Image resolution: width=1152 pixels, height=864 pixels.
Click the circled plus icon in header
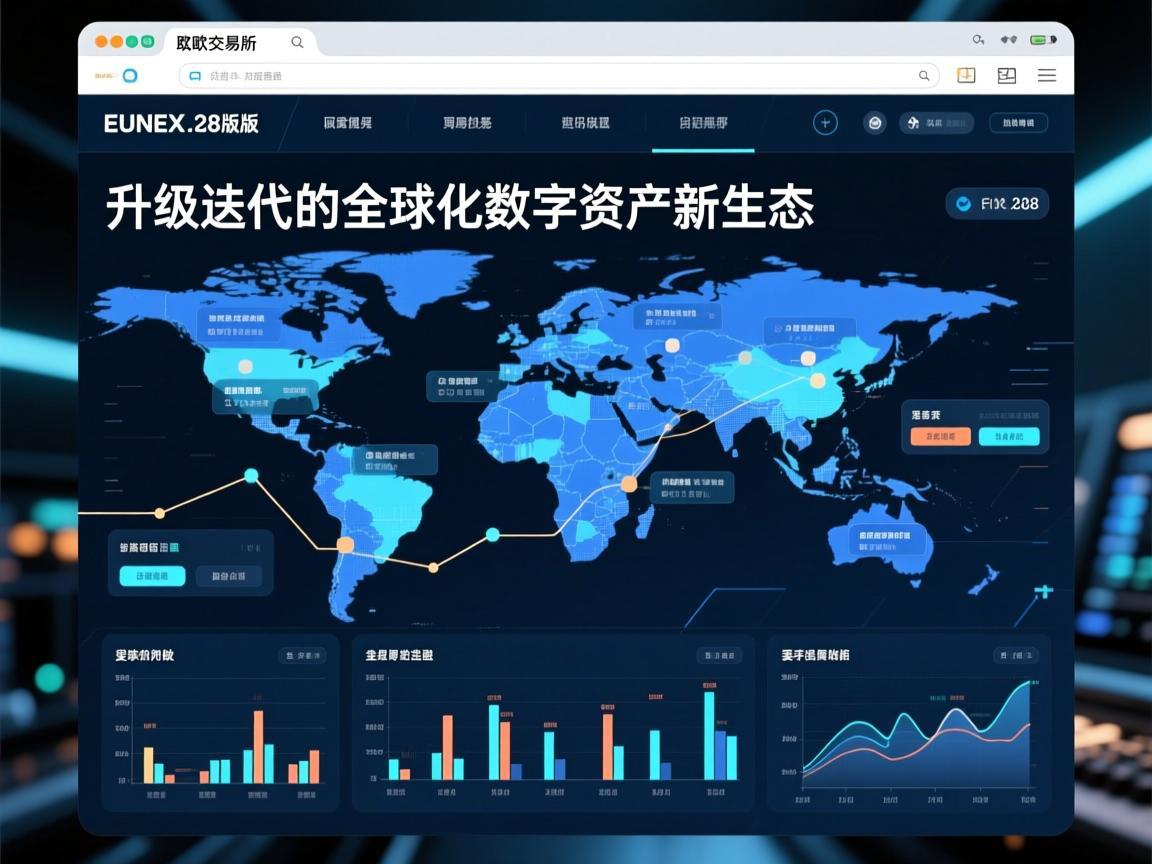point(825,123)
